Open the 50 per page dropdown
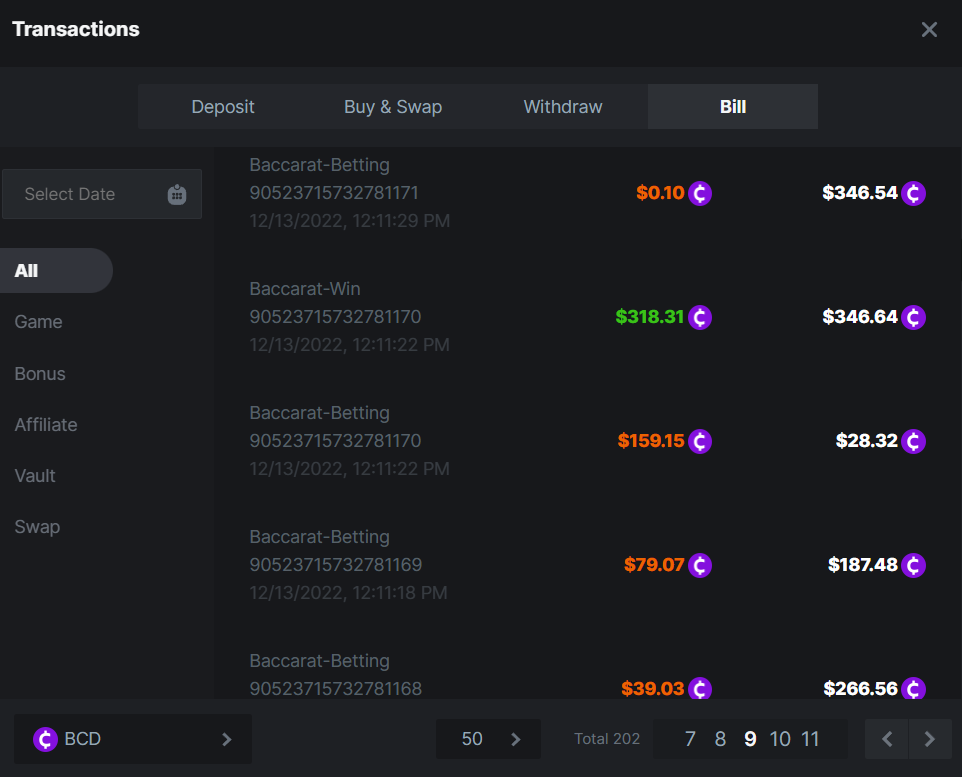The image size is (962, 777). point(488,739)
